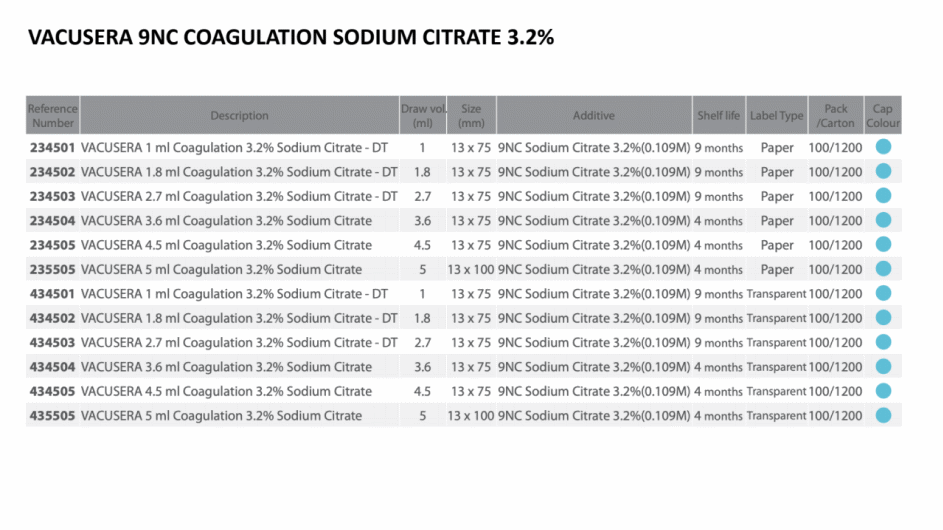
Task: Click the Draw vol. (ml) header
Action: coord(423,116)
